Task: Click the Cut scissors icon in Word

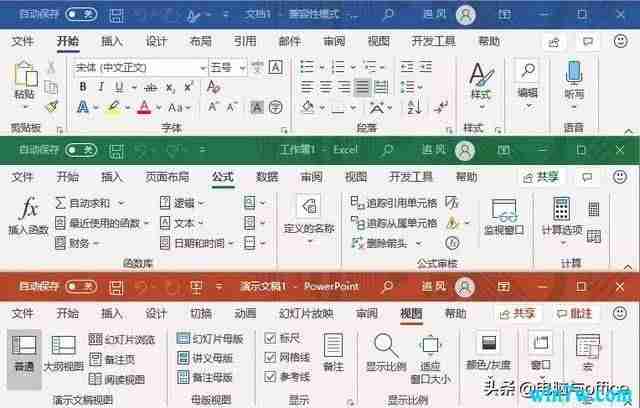Action: (51, 67)
